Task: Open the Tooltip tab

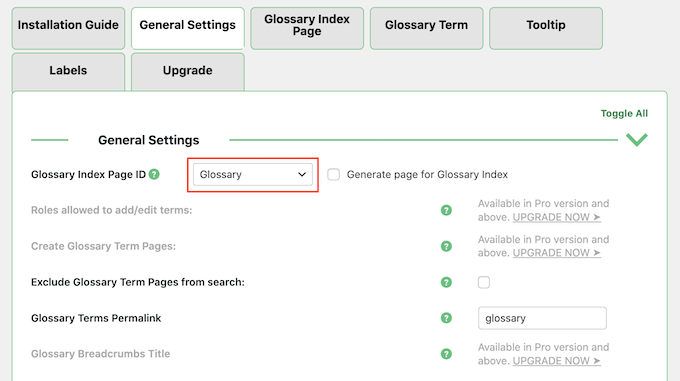Action: point(546,28)
